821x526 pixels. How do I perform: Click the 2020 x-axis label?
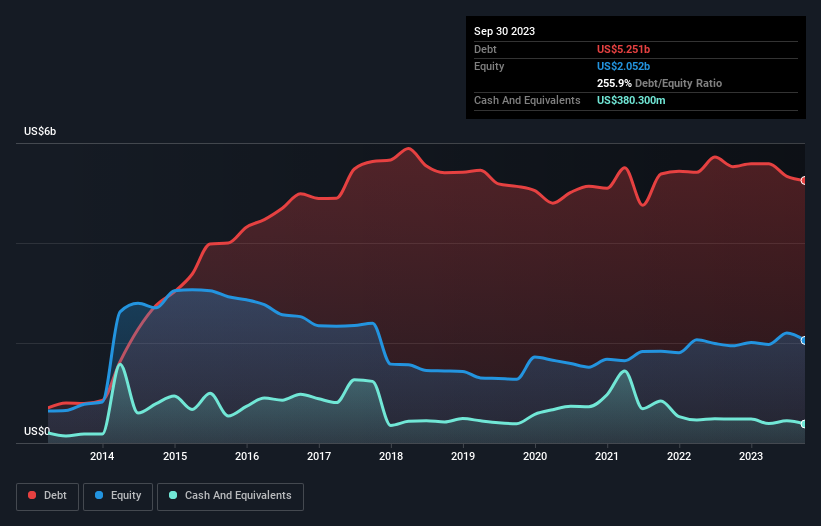tap(535, 456)
